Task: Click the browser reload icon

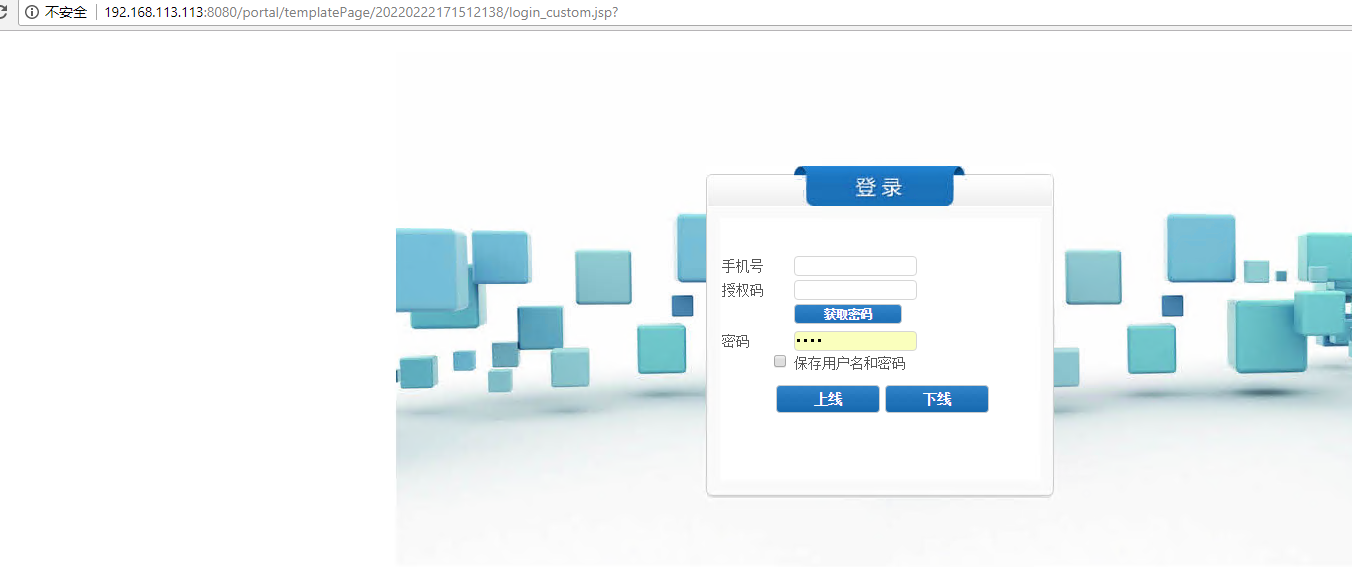Action: 4,12
